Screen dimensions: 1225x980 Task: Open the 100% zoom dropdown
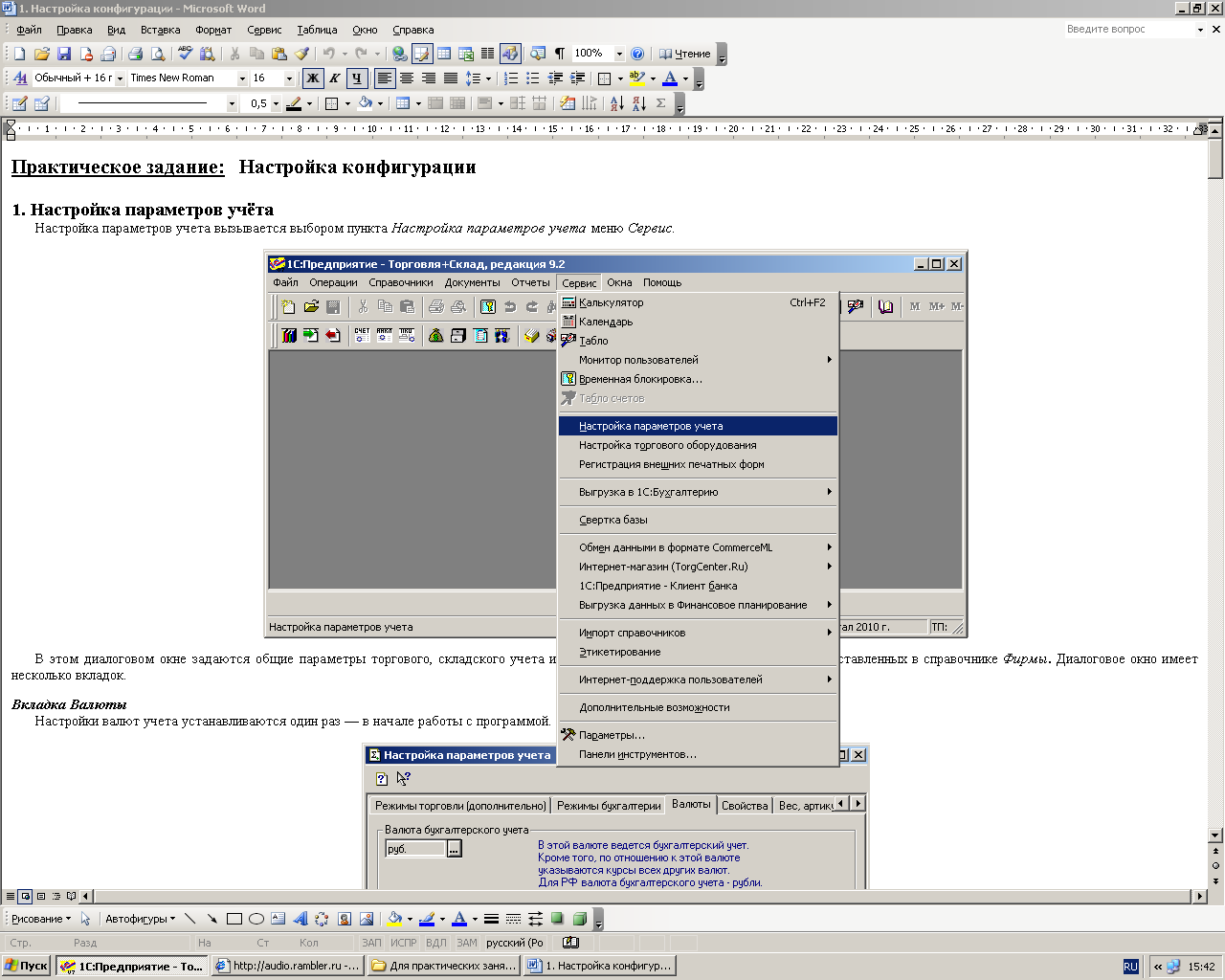tap(619, 54)
